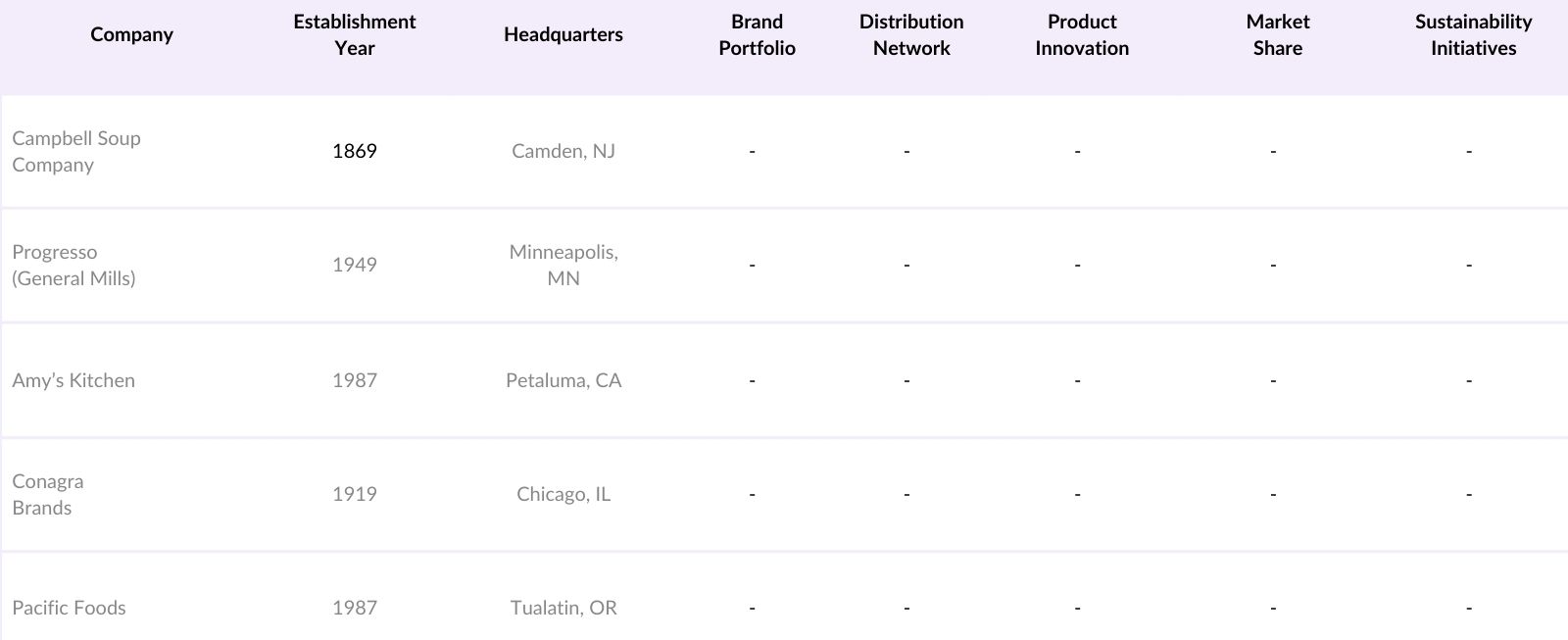Click the Pacific Foods company cell

pyautogui.click(x=69, y=608)
